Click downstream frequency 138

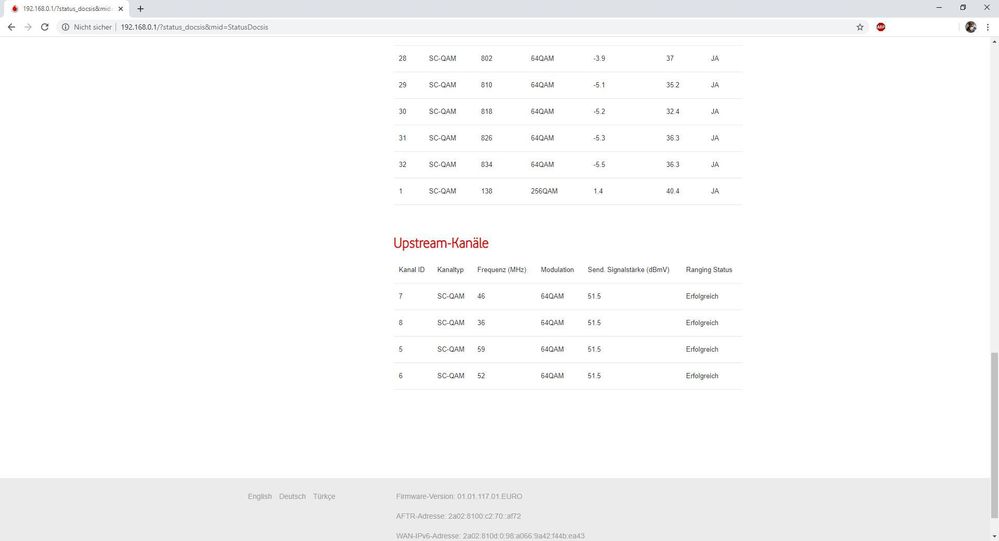(x=487, y=191)
